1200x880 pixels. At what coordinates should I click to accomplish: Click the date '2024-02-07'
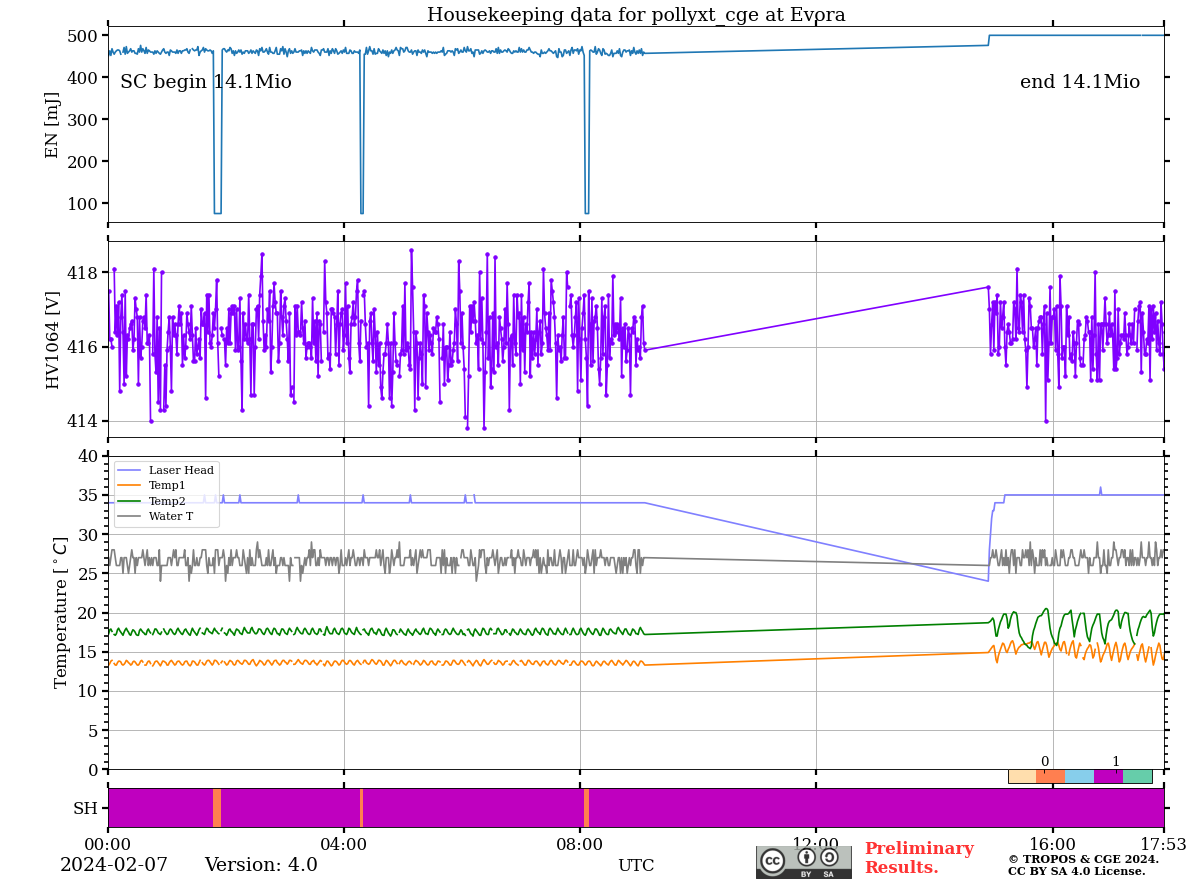[114, 865]
